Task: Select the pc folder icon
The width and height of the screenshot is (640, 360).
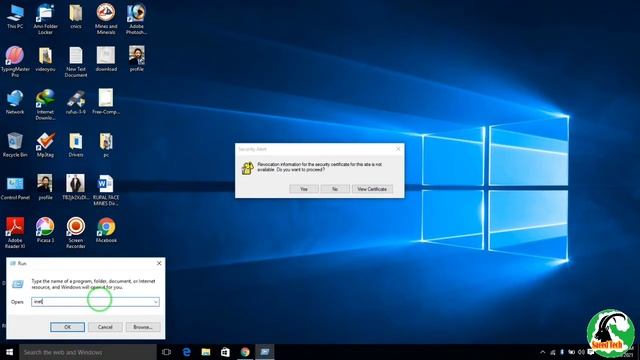Action: 106,145
